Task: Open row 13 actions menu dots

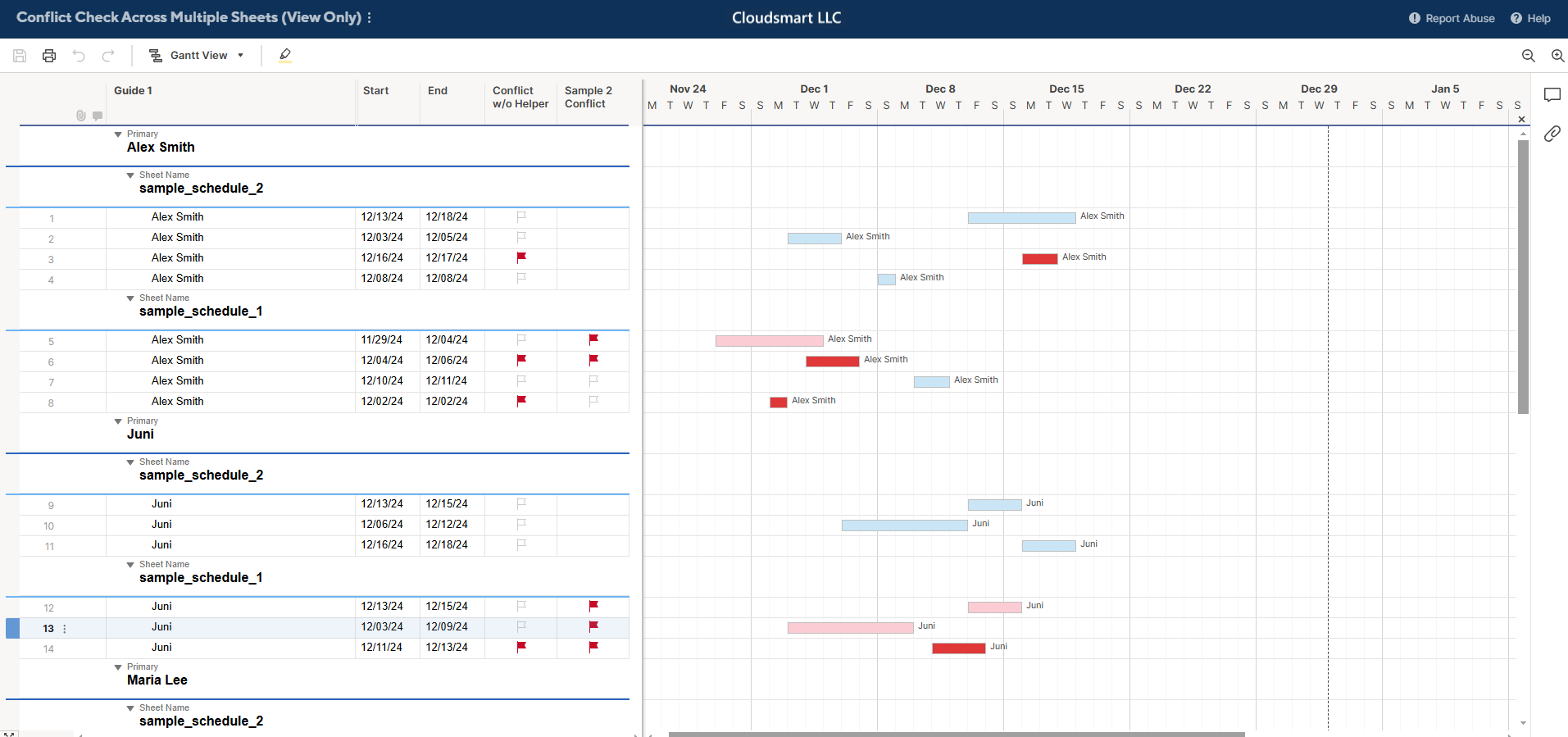Action: coord(65,629)
